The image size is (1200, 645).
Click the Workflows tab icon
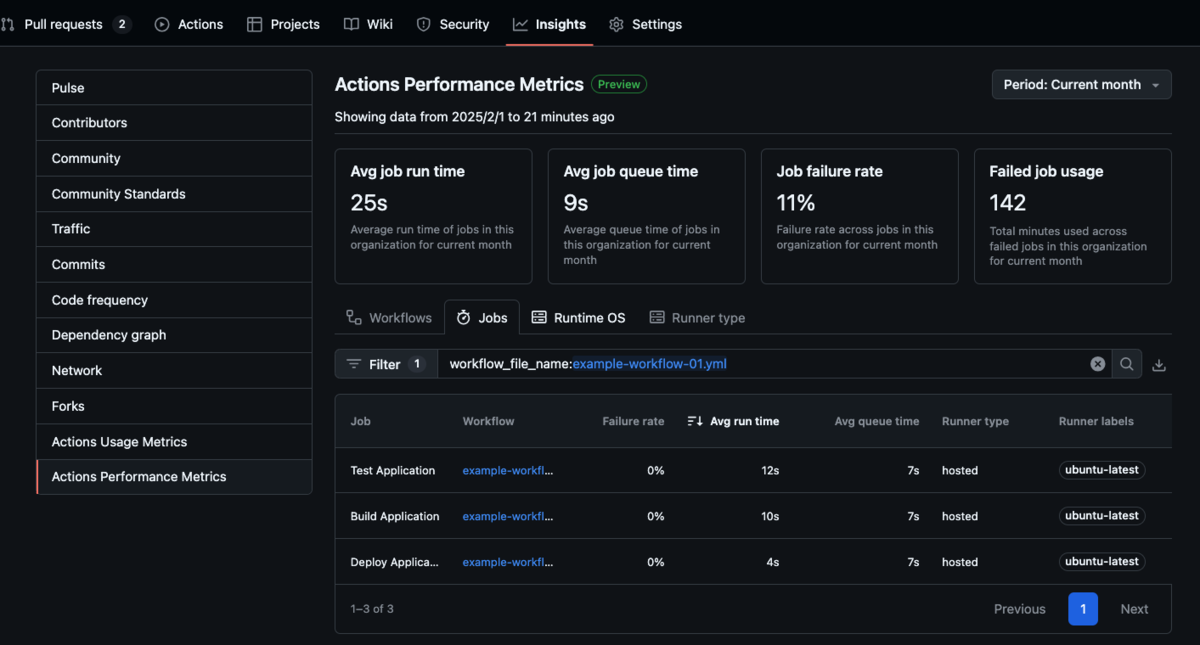click(354, 317)
